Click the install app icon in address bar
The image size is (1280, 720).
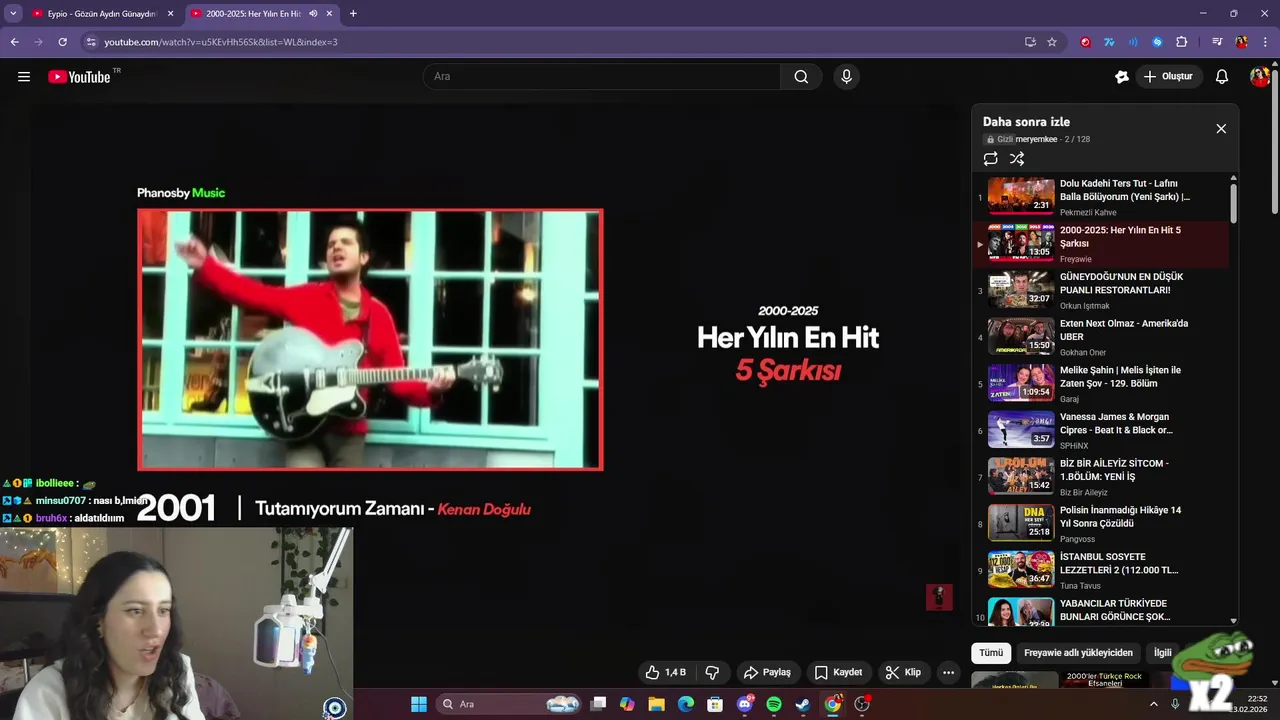click(x=1030, y=42)
